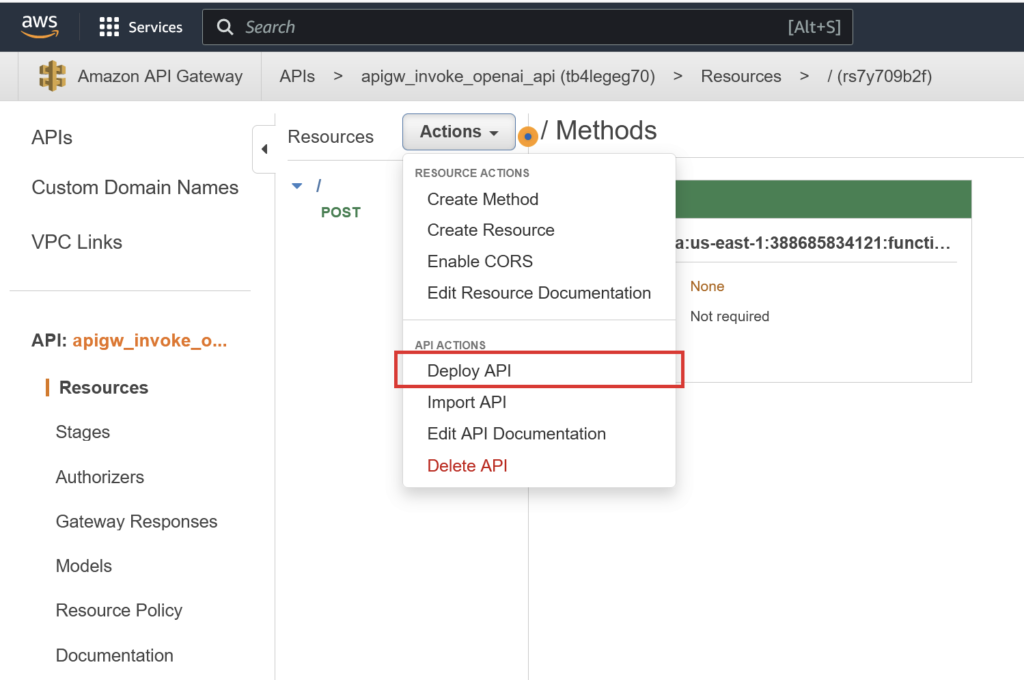The image size is (1024, 680).
Task: Open Documentation in the API navigation
Action: click(114, 655)
